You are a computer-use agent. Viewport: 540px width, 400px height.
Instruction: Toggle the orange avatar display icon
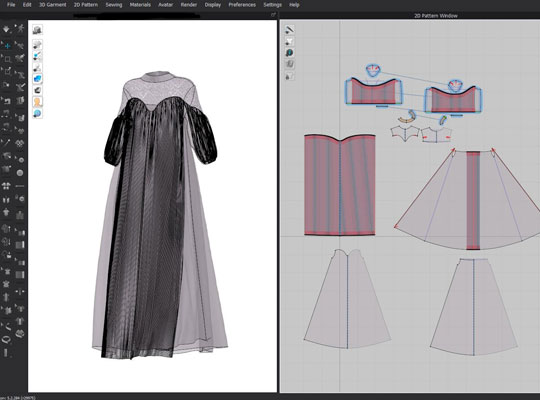coord(38,102)
